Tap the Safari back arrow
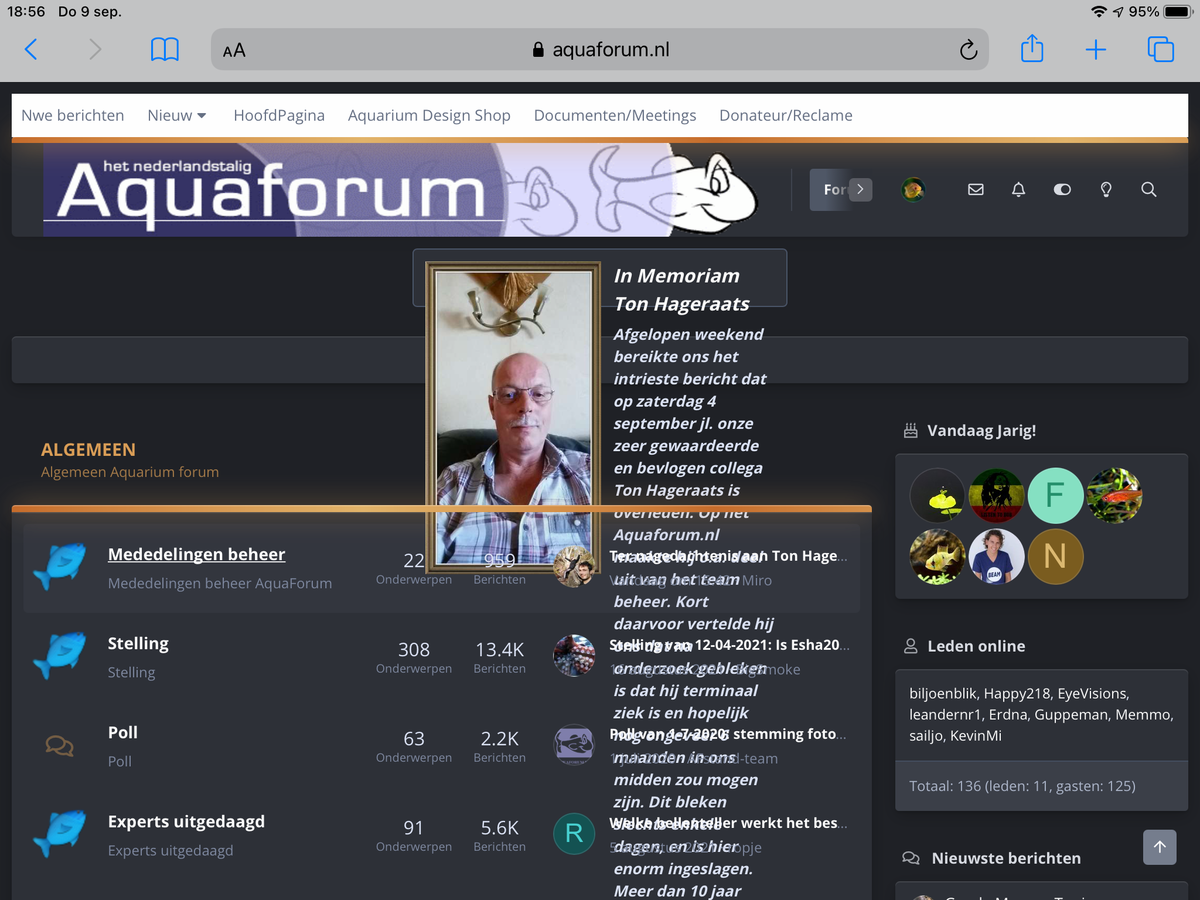 click(31, 49)
